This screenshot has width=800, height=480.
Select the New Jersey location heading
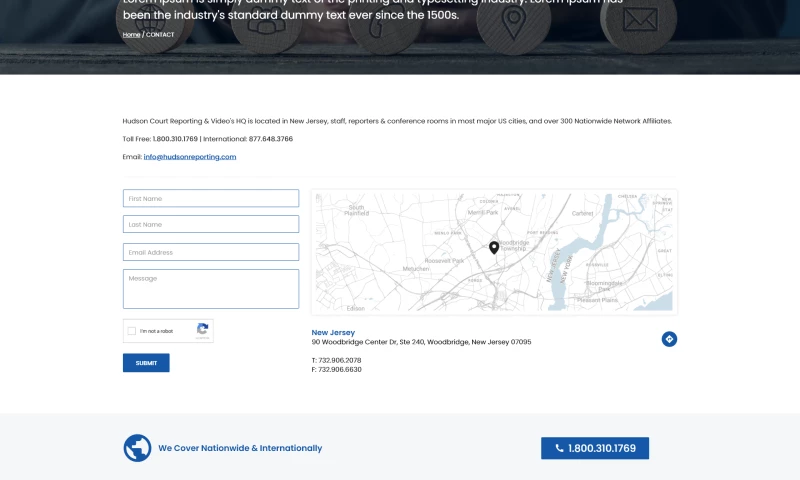333,332
